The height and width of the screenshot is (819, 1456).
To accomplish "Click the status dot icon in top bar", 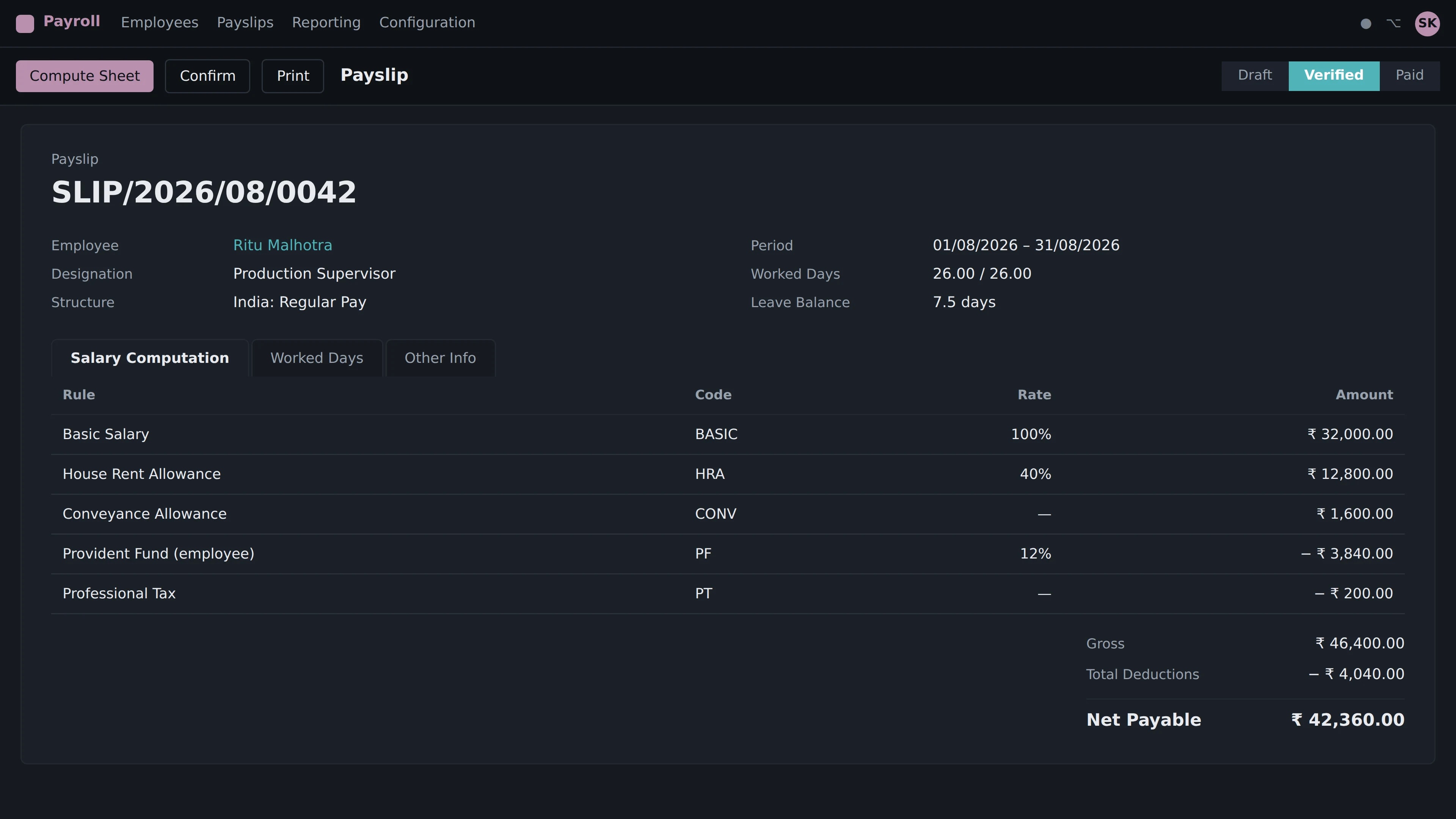I will (x=1365, y=24).
